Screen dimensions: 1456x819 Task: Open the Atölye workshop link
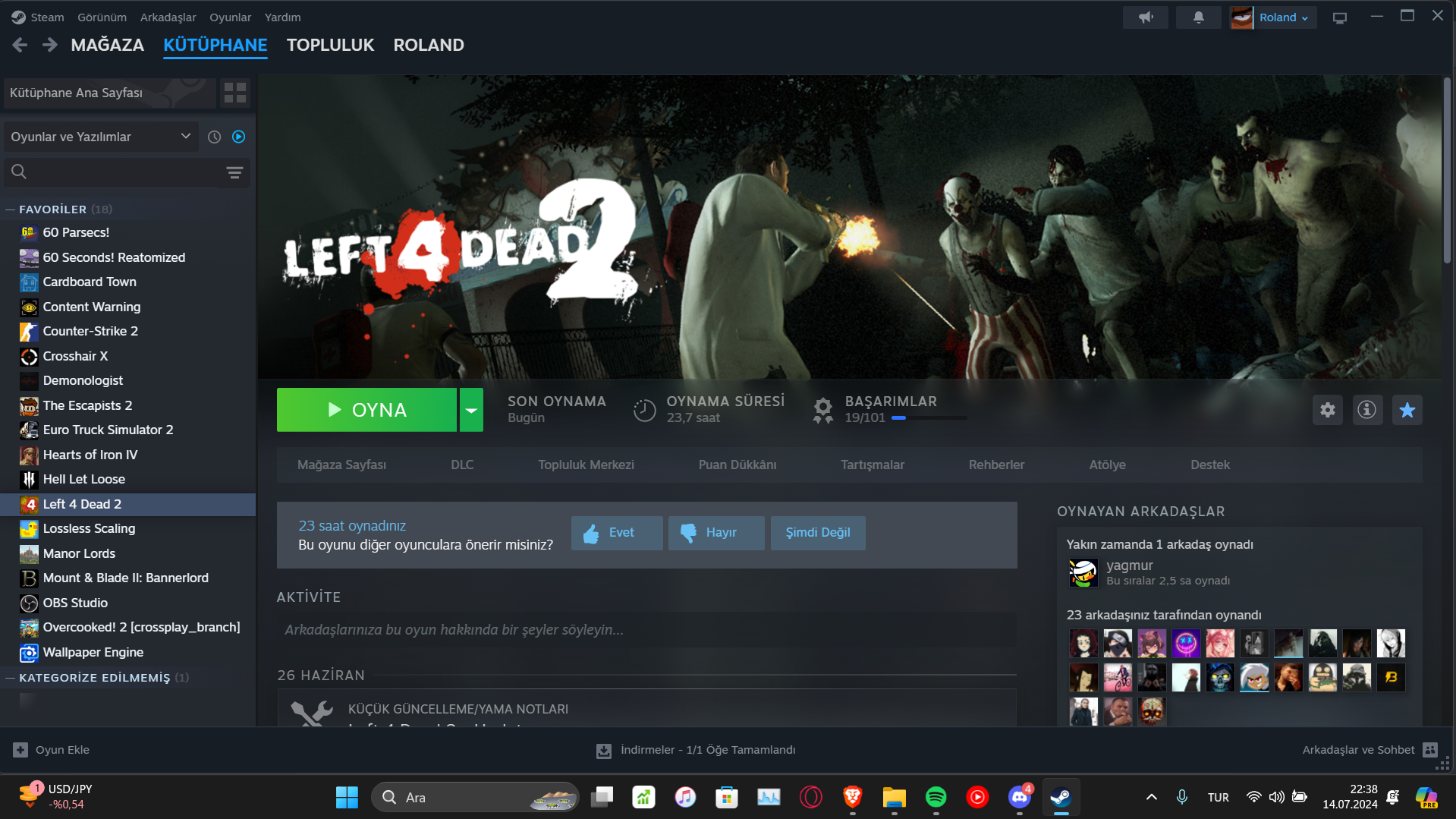click(x=1107, y=465)
